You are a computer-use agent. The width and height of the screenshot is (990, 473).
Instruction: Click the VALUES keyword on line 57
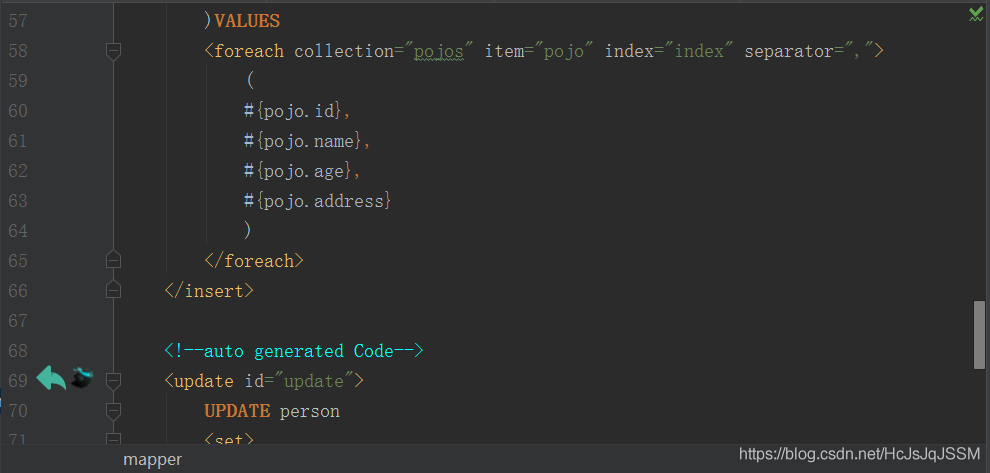click(x=247, y=21)
